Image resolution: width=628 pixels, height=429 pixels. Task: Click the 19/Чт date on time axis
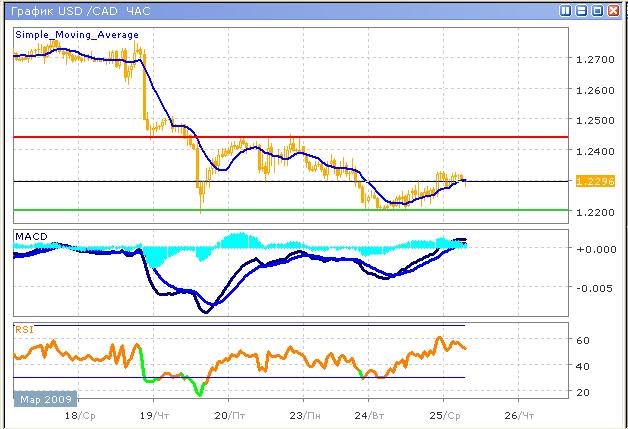coord(151,413)
